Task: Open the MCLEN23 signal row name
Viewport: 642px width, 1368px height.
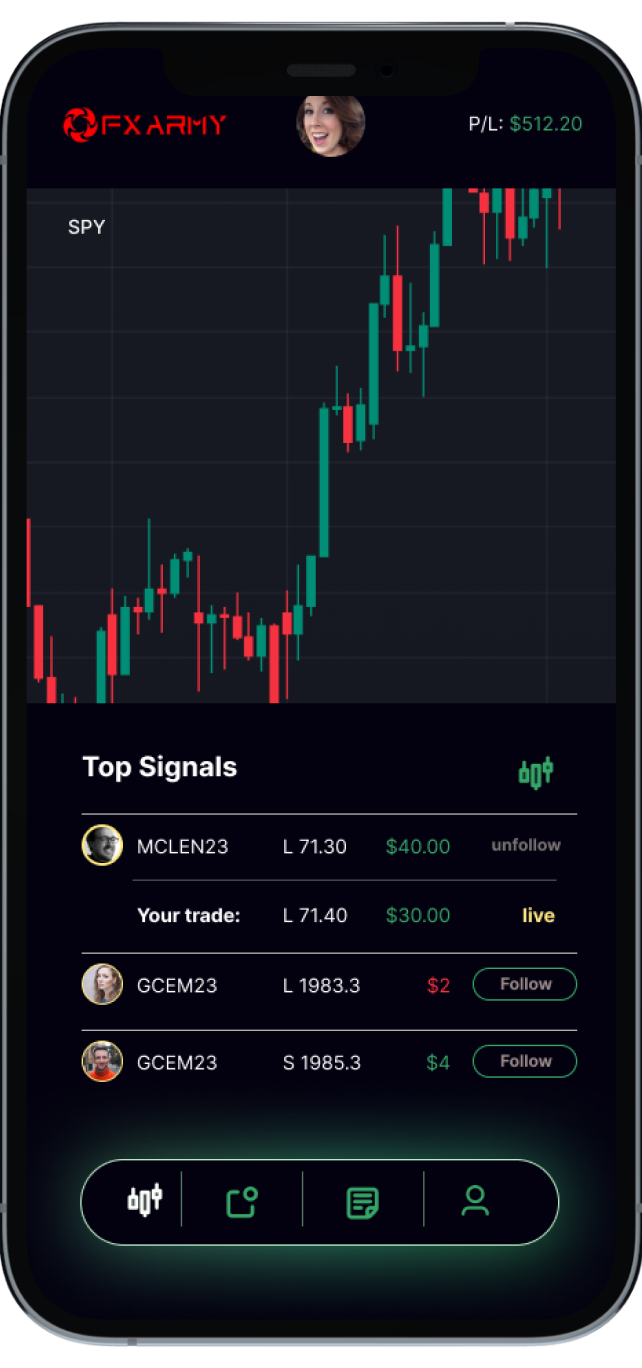Action: 182,846
